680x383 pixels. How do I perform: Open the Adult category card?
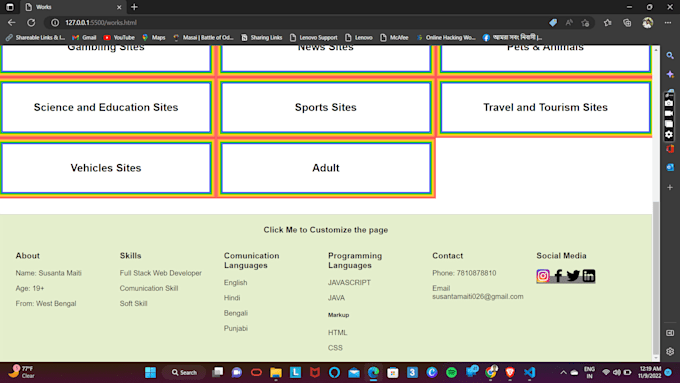pyautogui.click(x=326, y=168)
